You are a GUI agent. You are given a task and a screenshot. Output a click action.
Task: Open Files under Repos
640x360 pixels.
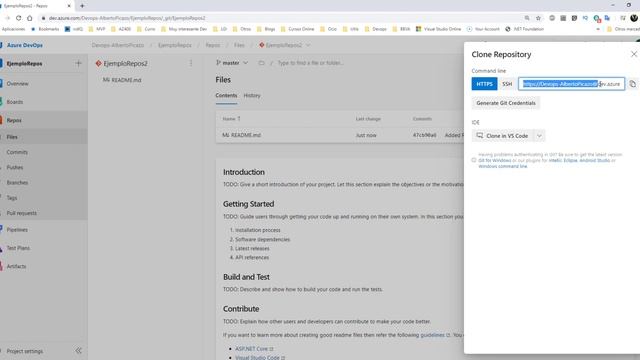[x=12, y=137]
